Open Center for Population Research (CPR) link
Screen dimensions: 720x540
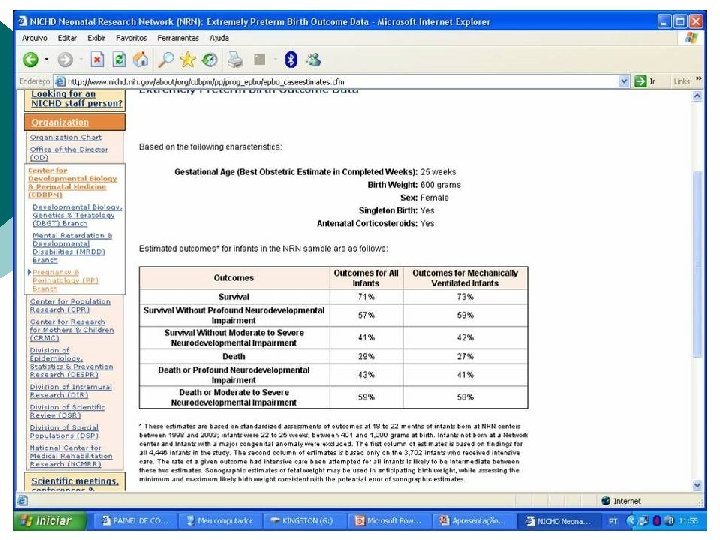(70, 305)
